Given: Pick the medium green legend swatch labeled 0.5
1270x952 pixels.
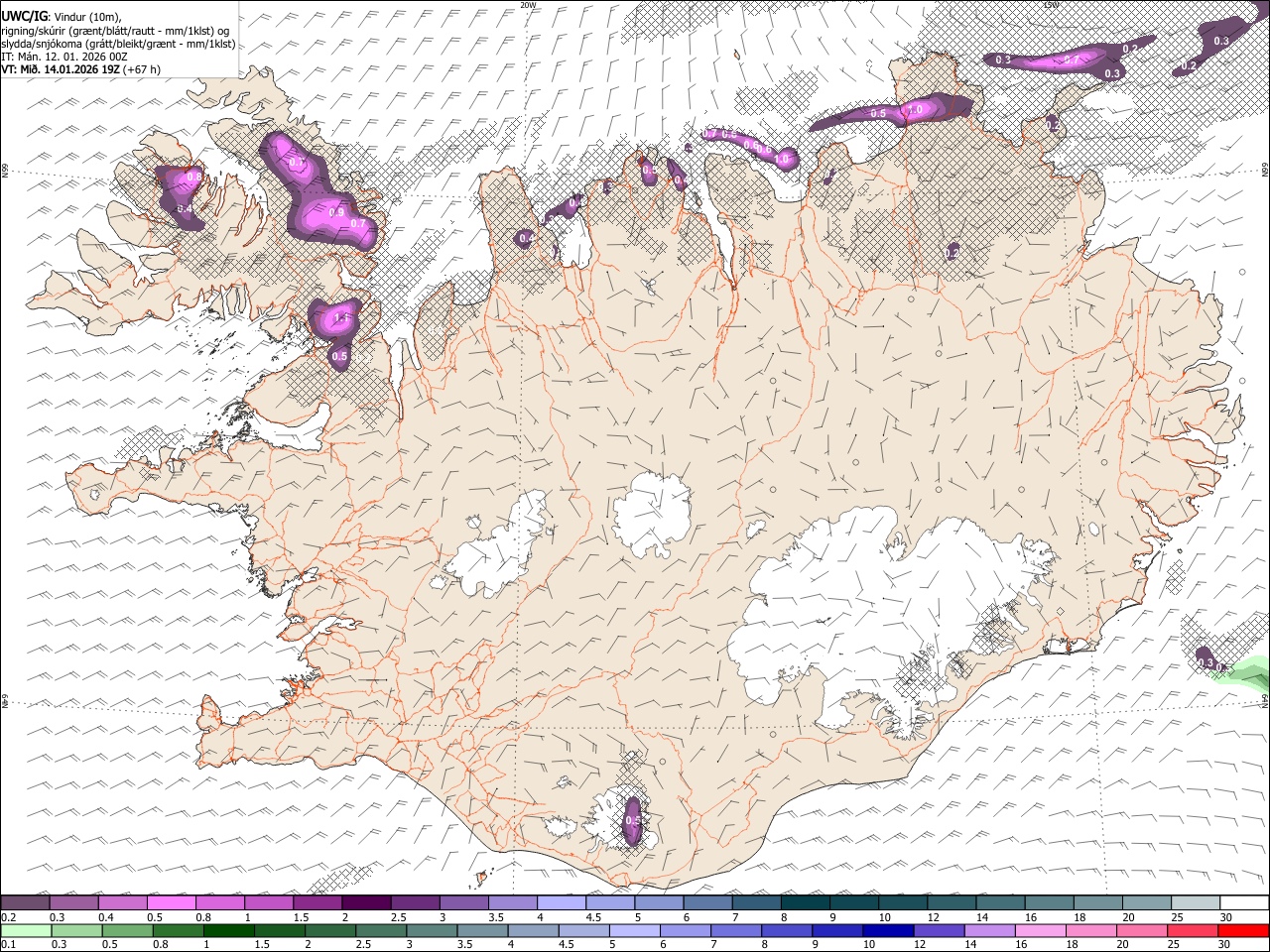Looking at the screenshot, I should (x=128, y=930).
